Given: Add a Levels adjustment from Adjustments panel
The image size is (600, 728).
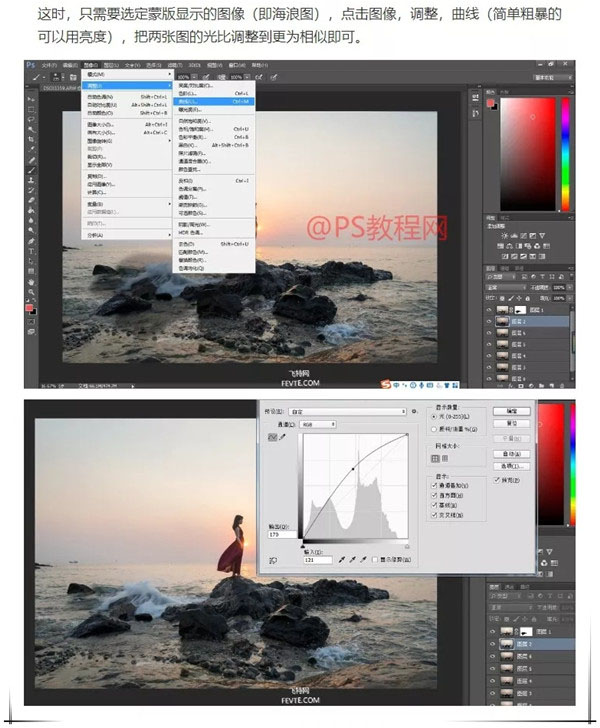Looking at the screenshot, I should [514, 236].
